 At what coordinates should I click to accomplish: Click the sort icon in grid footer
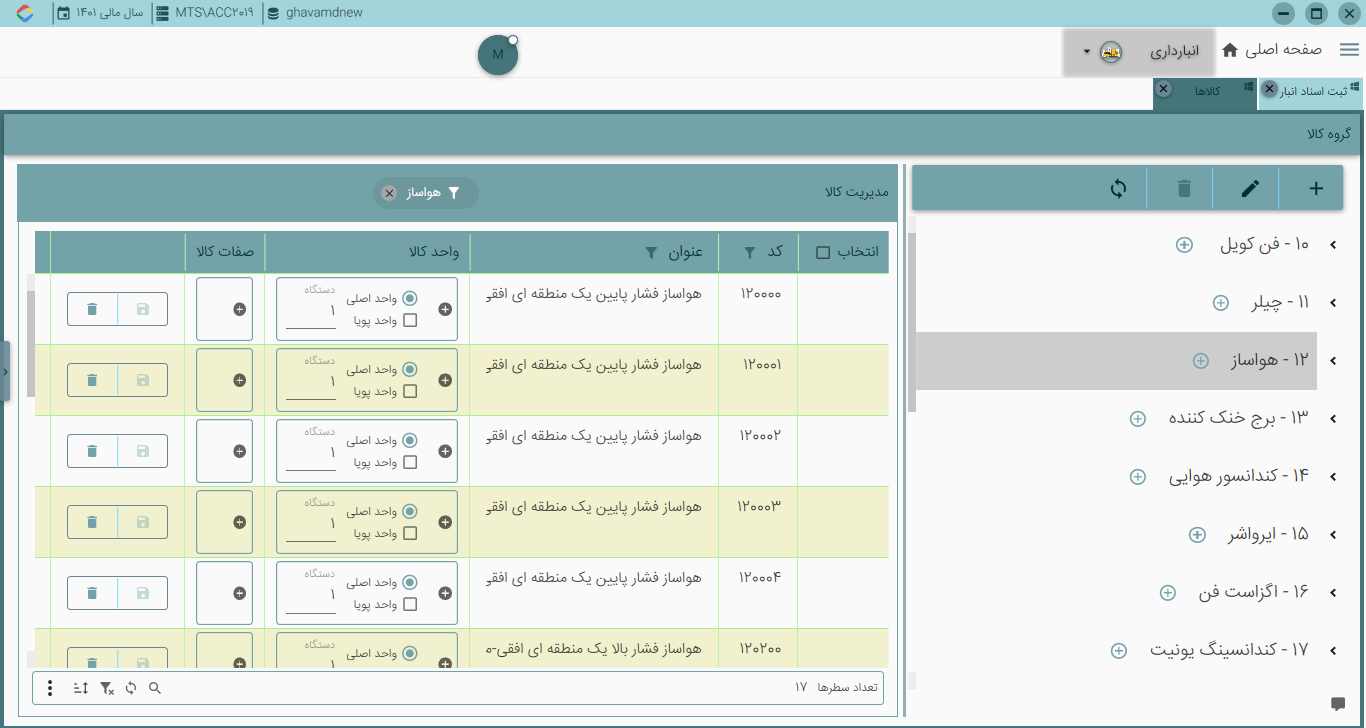[81, 688]
